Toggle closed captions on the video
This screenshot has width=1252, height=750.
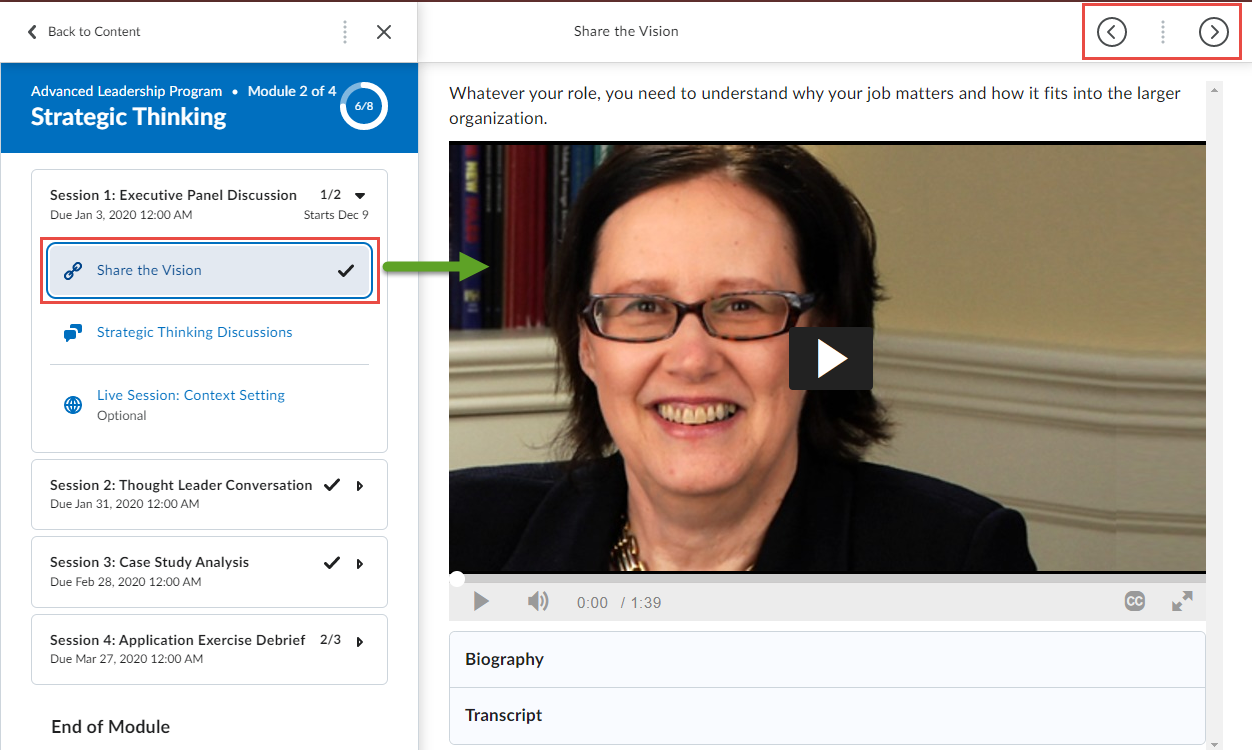[1134, 601]
